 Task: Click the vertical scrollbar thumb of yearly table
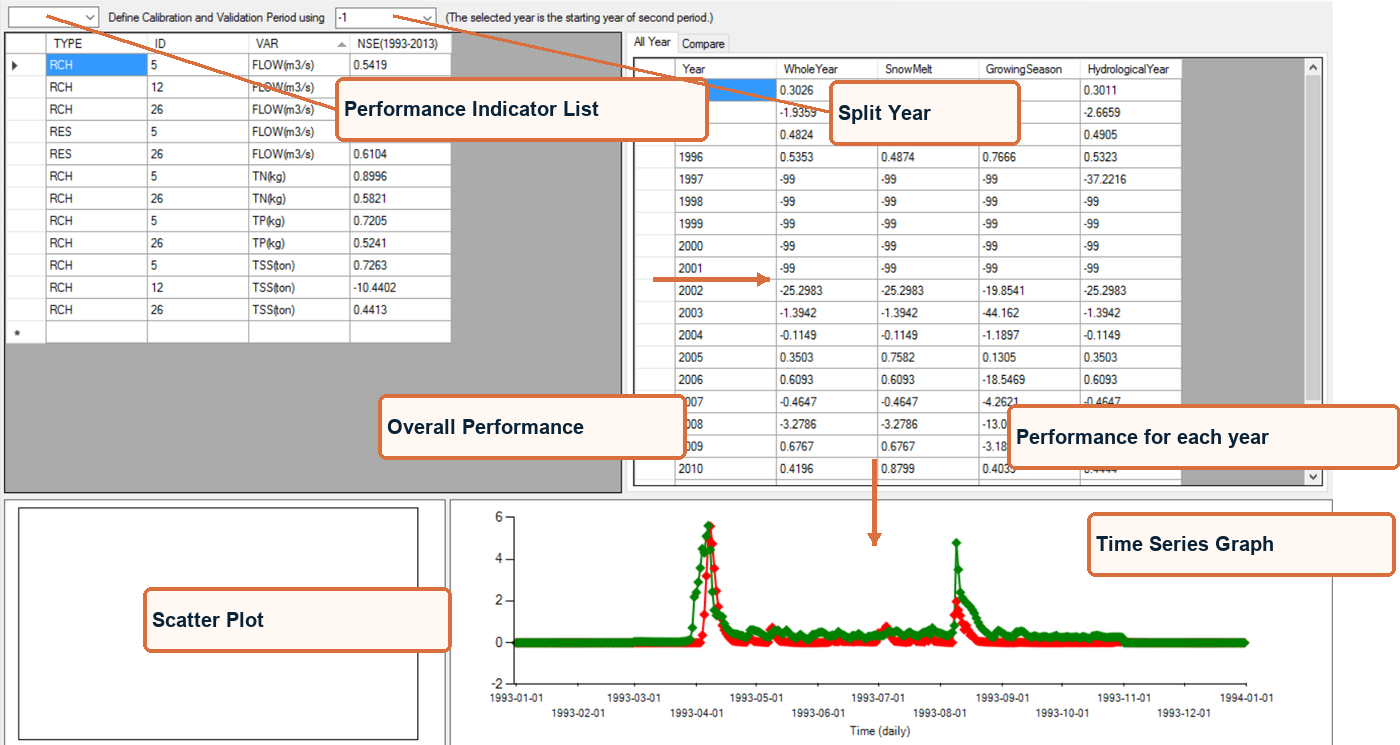pos(1314,238)
